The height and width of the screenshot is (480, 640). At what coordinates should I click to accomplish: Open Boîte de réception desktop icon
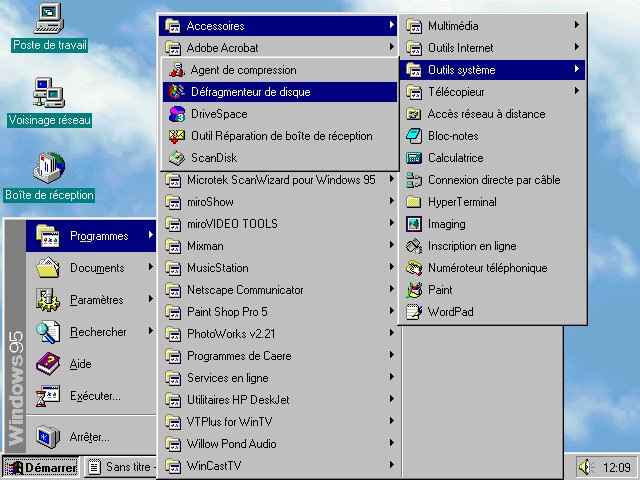point(49,177)
